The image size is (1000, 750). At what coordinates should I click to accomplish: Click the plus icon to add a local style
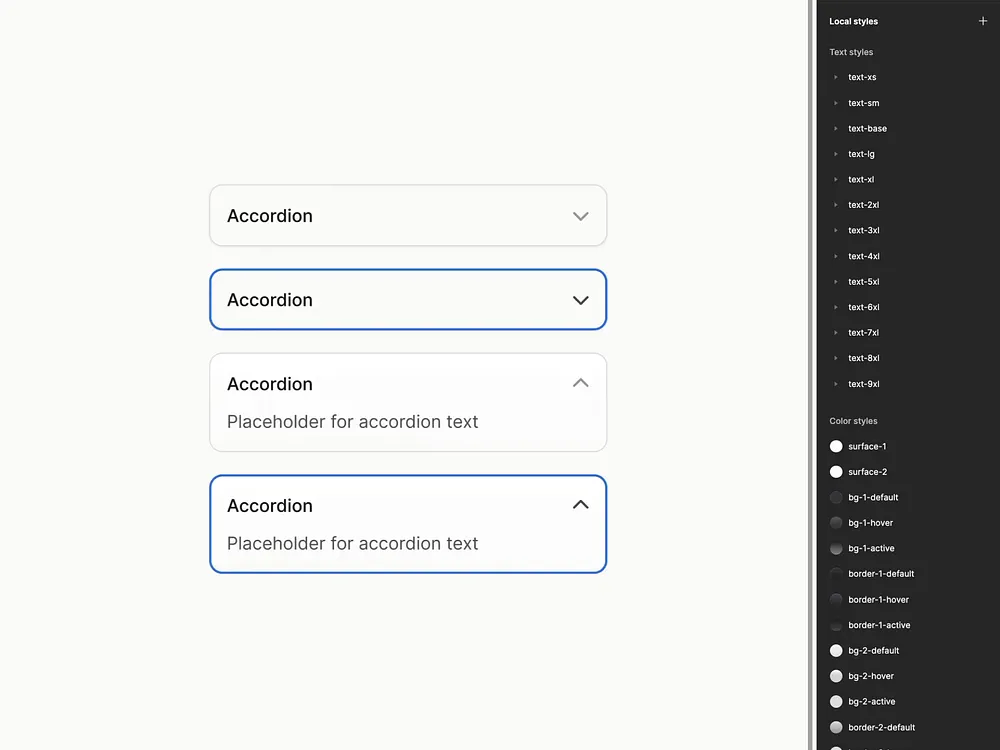point(982,20)
